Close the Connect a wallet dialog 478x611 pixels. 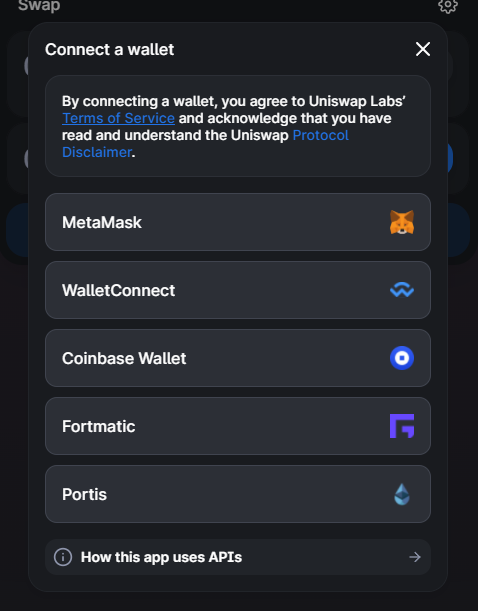(x=423, y=49)
